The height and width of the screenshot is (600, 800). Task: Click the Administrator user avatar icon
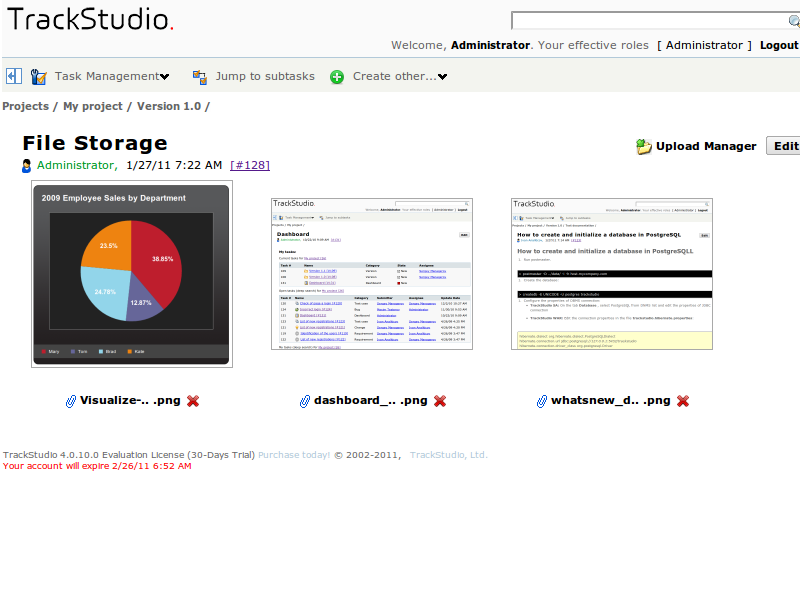27,166
